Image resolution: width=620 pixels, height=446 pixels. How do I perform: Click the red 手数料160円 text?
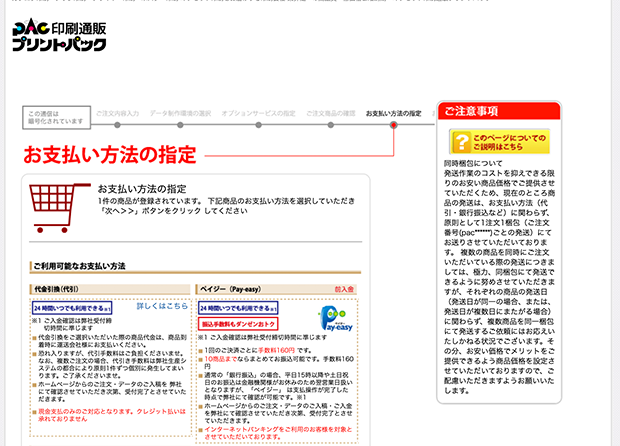[x=276, y=350]
